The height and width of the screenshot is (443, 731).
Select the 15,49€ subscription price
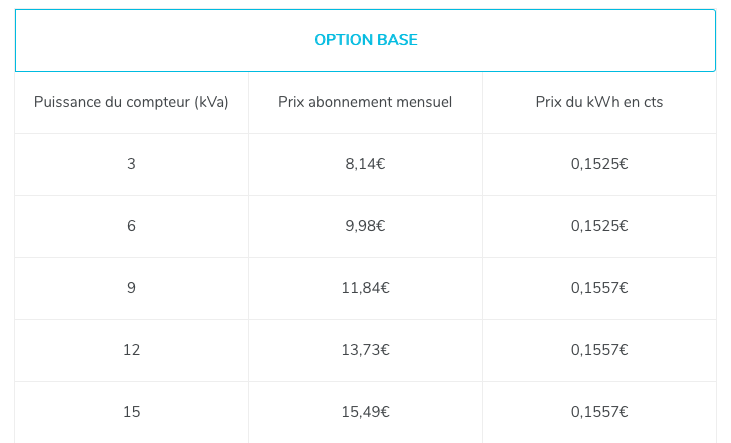pyautogui.click(x=366, y=412)
